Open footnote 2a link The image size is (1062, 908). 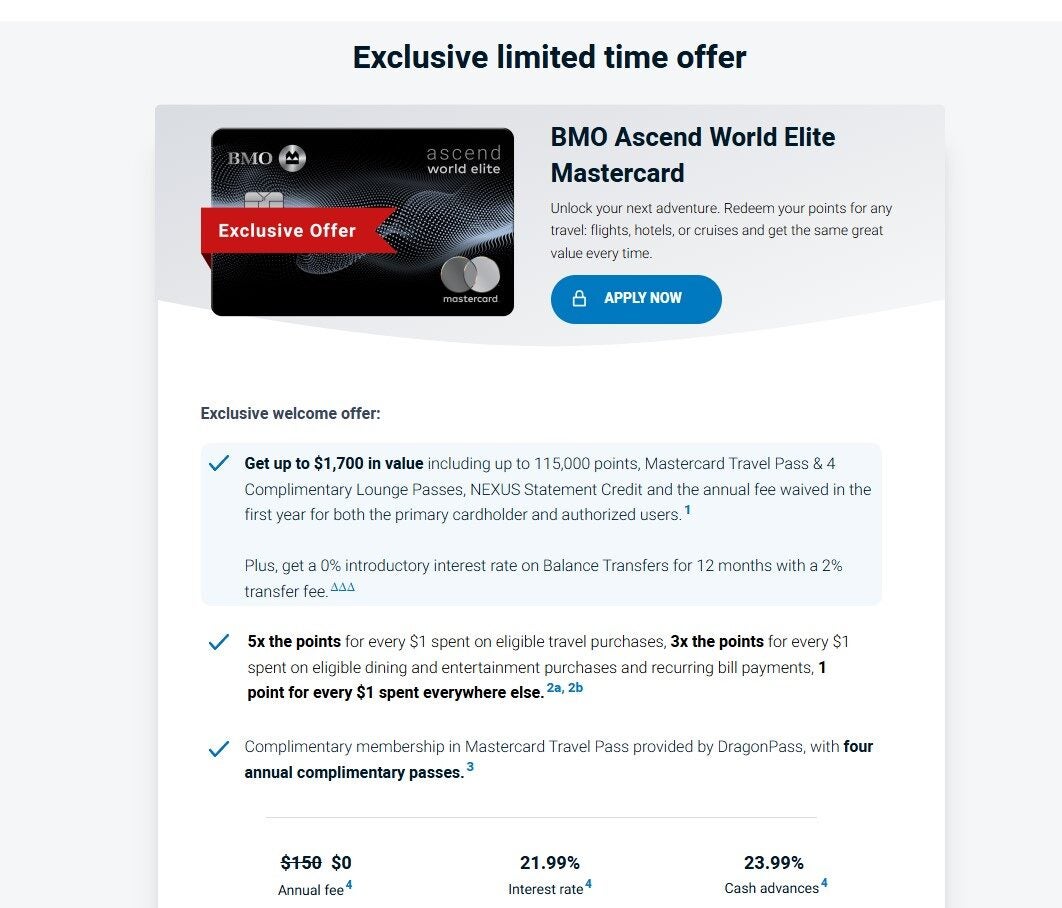click(x=554, y=688)
